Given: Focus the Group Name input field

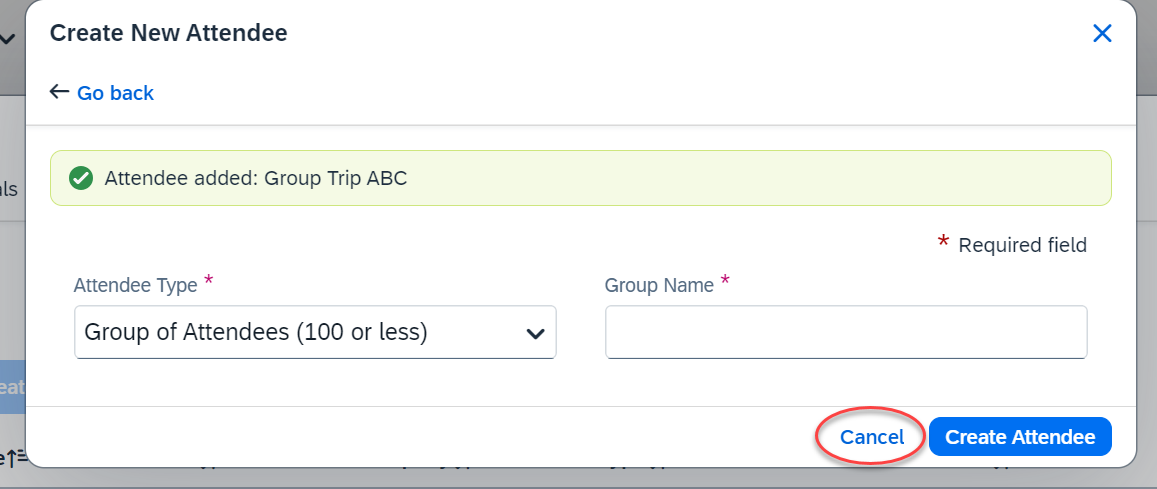Looking at the screenshot, I should 846,333.
